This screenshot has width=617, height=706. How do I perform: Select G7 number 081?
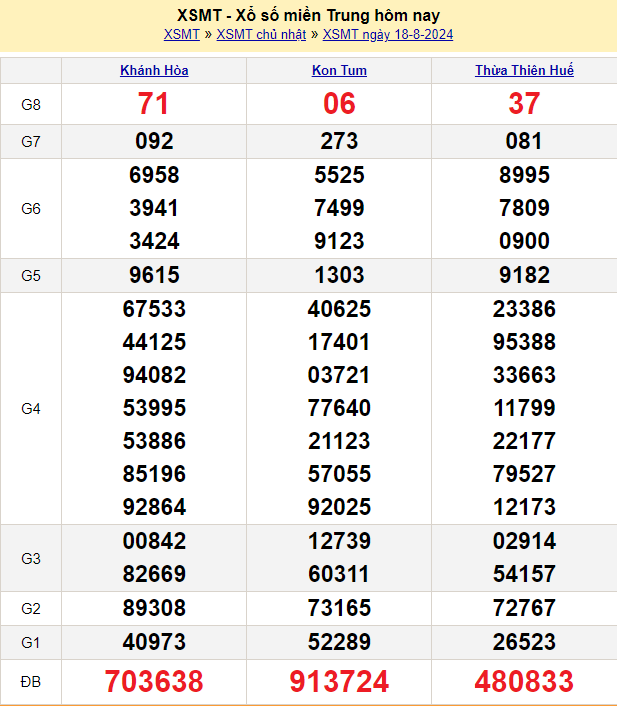click(x=524, y=141)
